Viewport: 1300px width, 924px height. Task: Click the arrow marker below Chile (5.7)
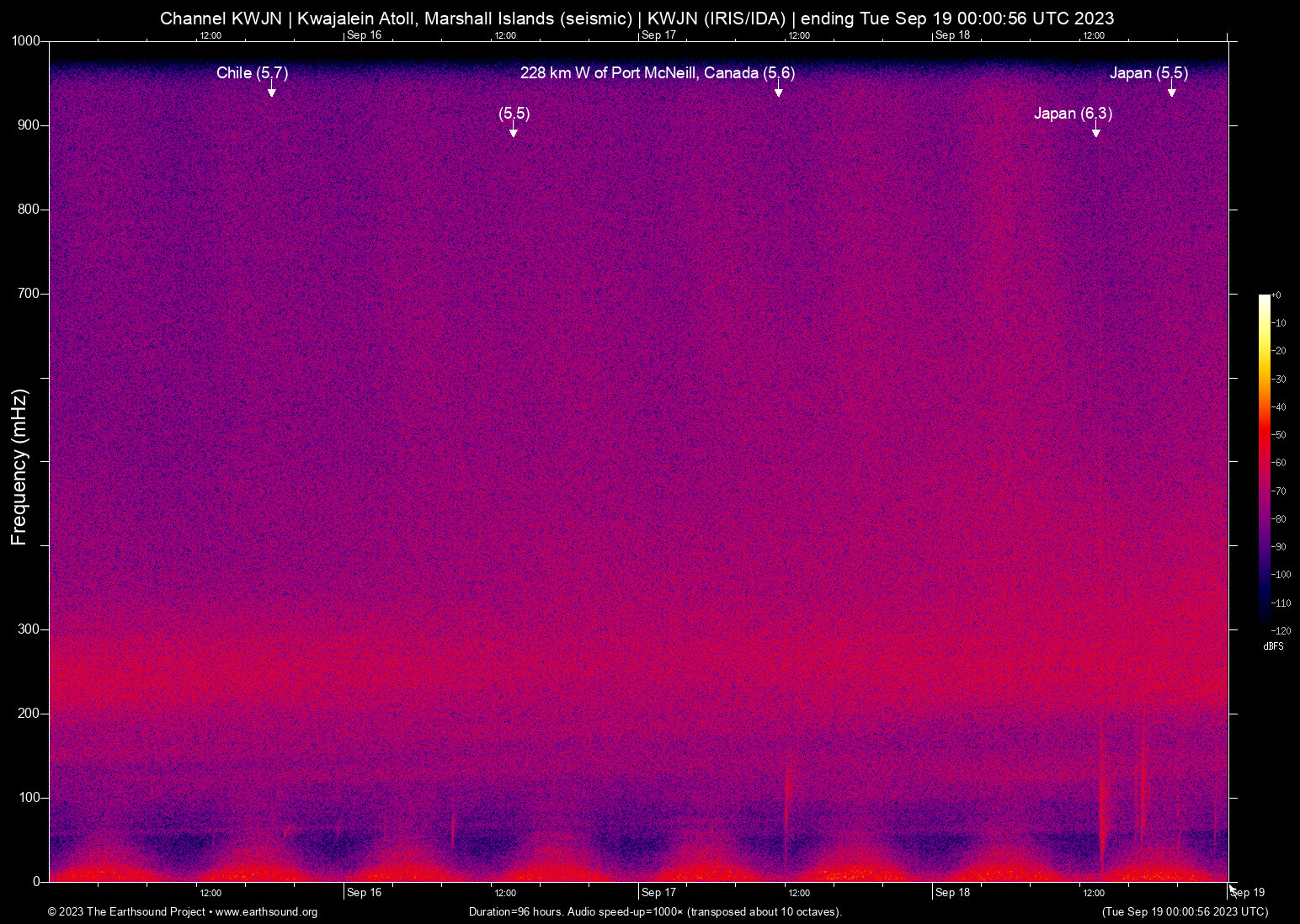272,91
